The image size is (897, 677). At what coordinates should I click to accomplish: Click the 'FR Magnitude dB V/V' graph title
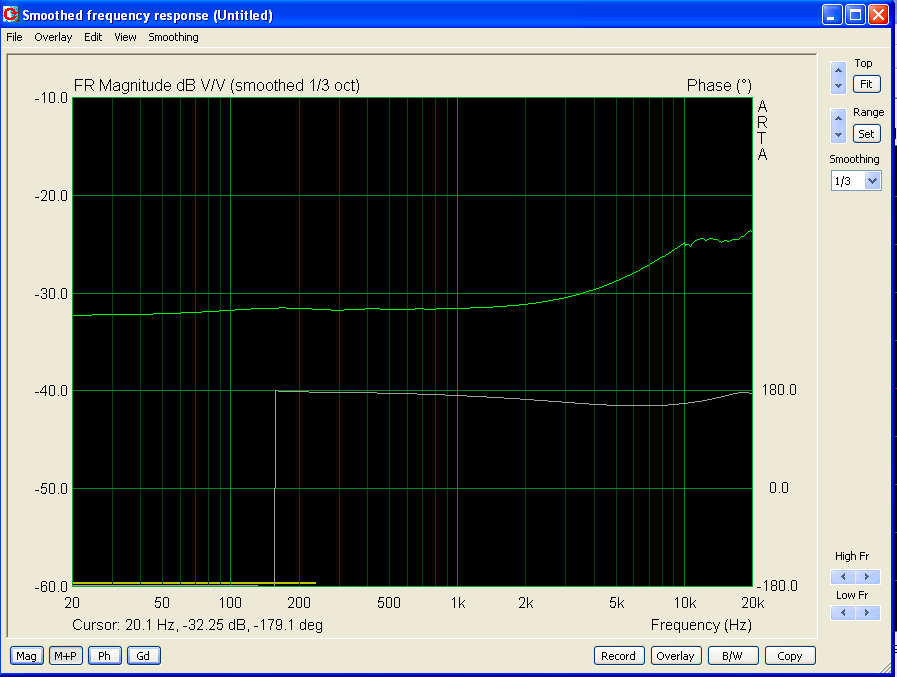[x=217, y=85]
